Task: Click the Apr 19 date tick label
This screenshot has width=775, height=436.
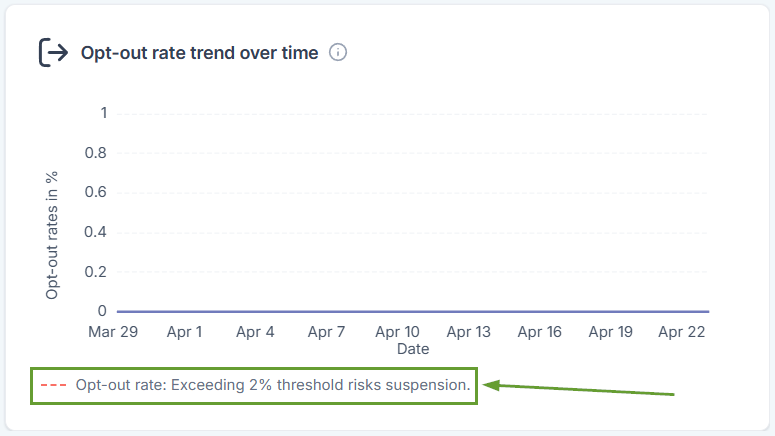Action: (x=611, y=332)
